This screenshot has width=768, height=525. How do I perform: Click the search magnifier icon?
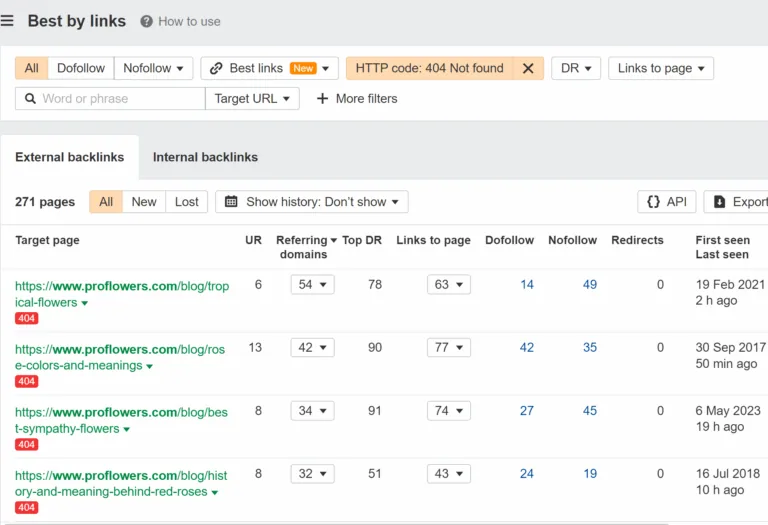click(x=30, y=98)
